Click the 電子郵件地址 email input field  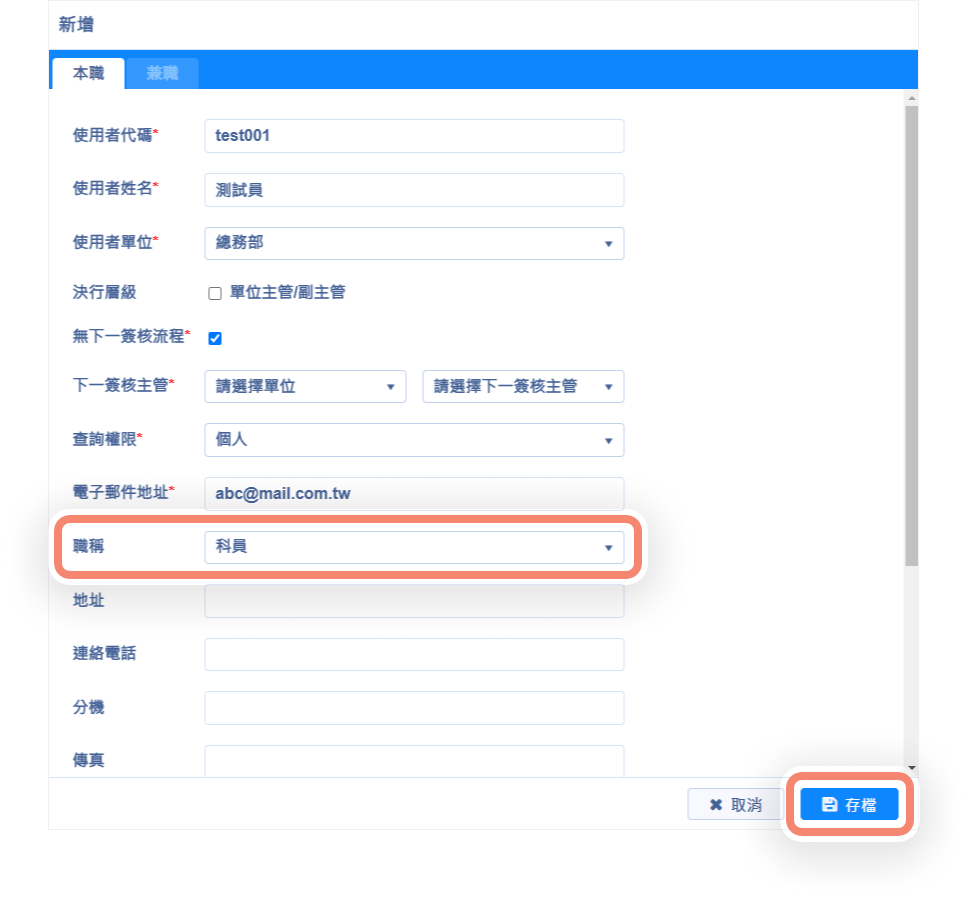point(414,493)
